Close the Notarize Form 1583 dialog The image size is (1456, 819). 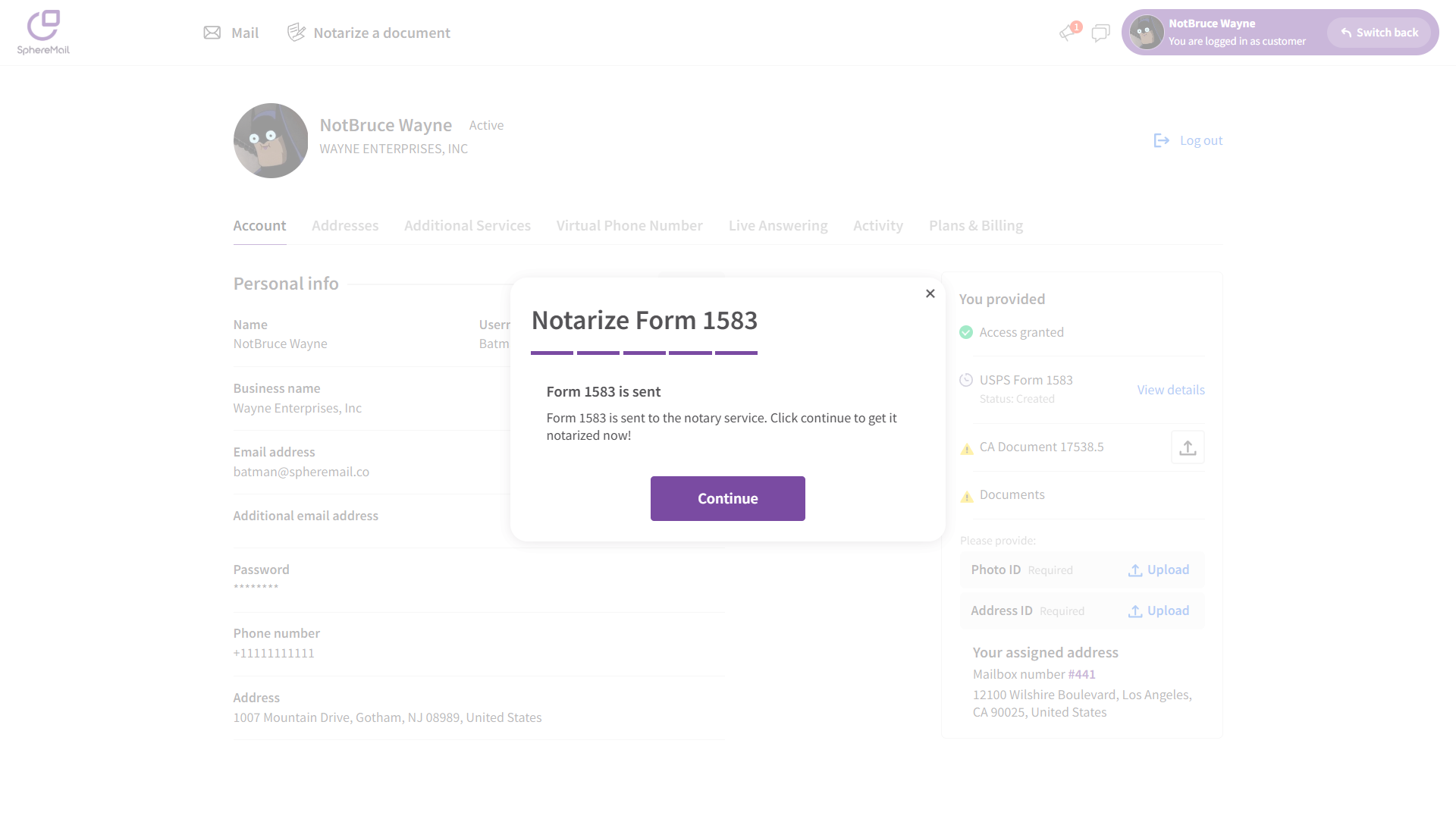click(930, 293)
